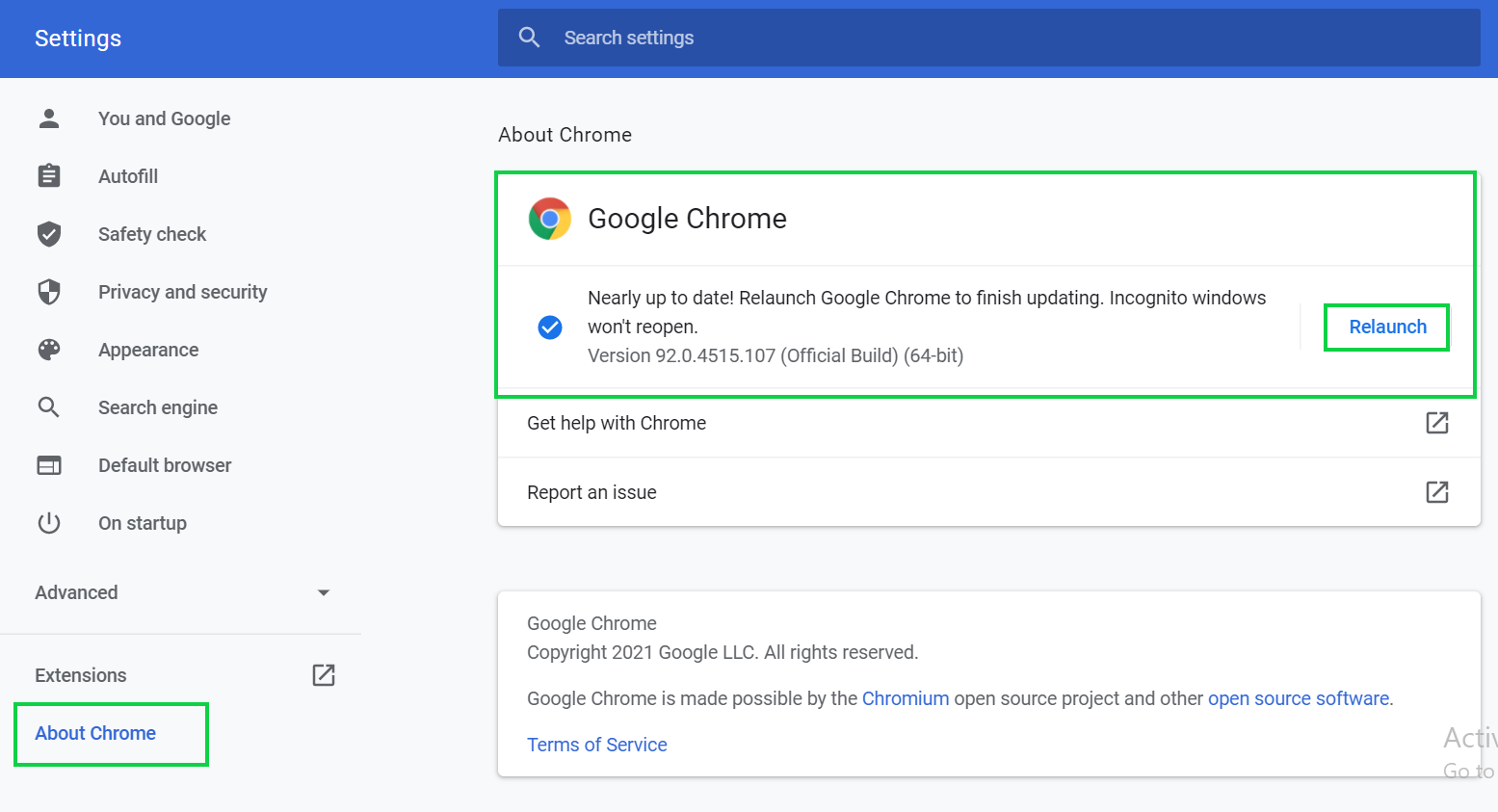Open Autofill settings

[x=128, y=176]
